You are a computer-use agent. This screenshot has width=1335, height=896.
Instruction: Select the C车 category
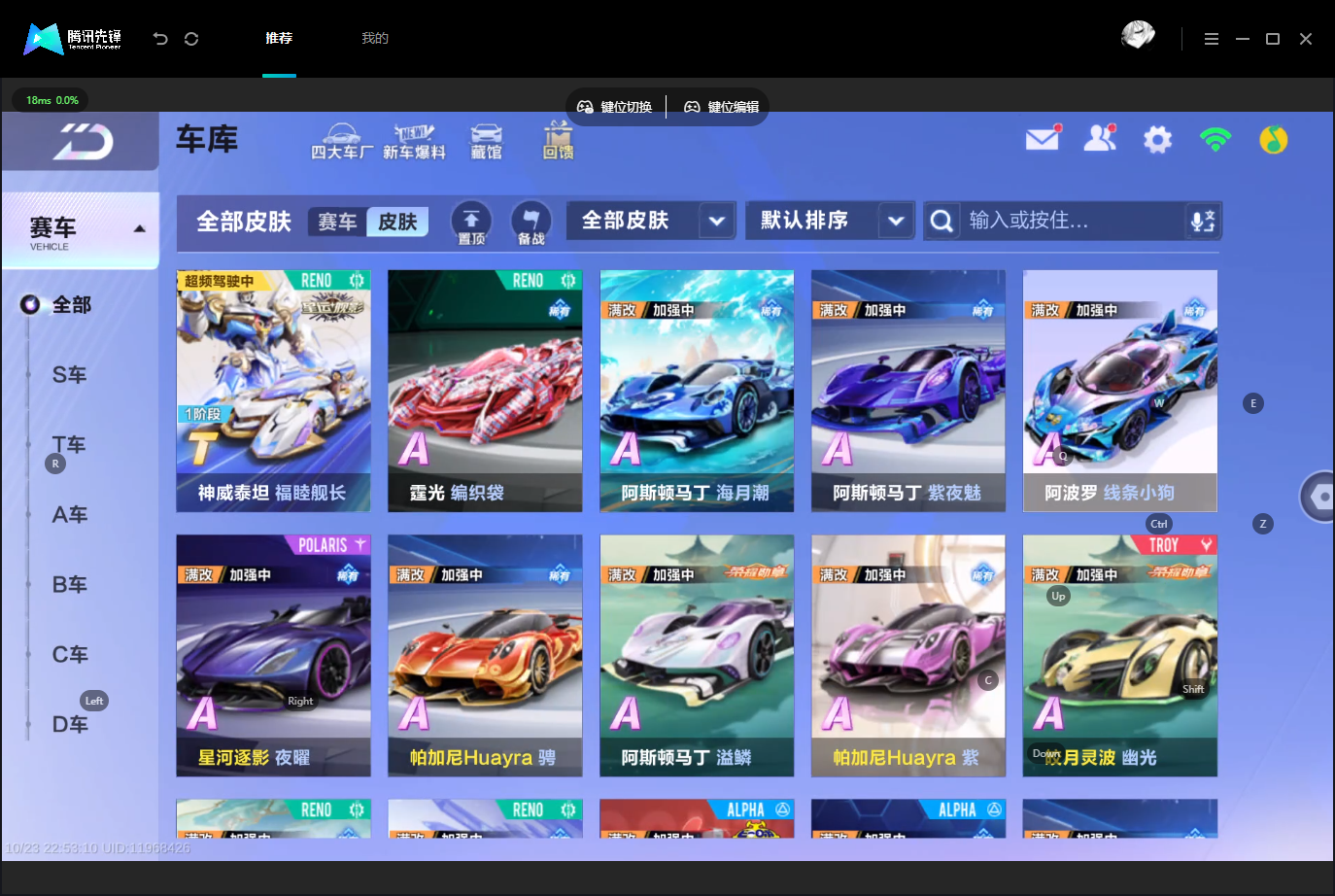(69, 655)
